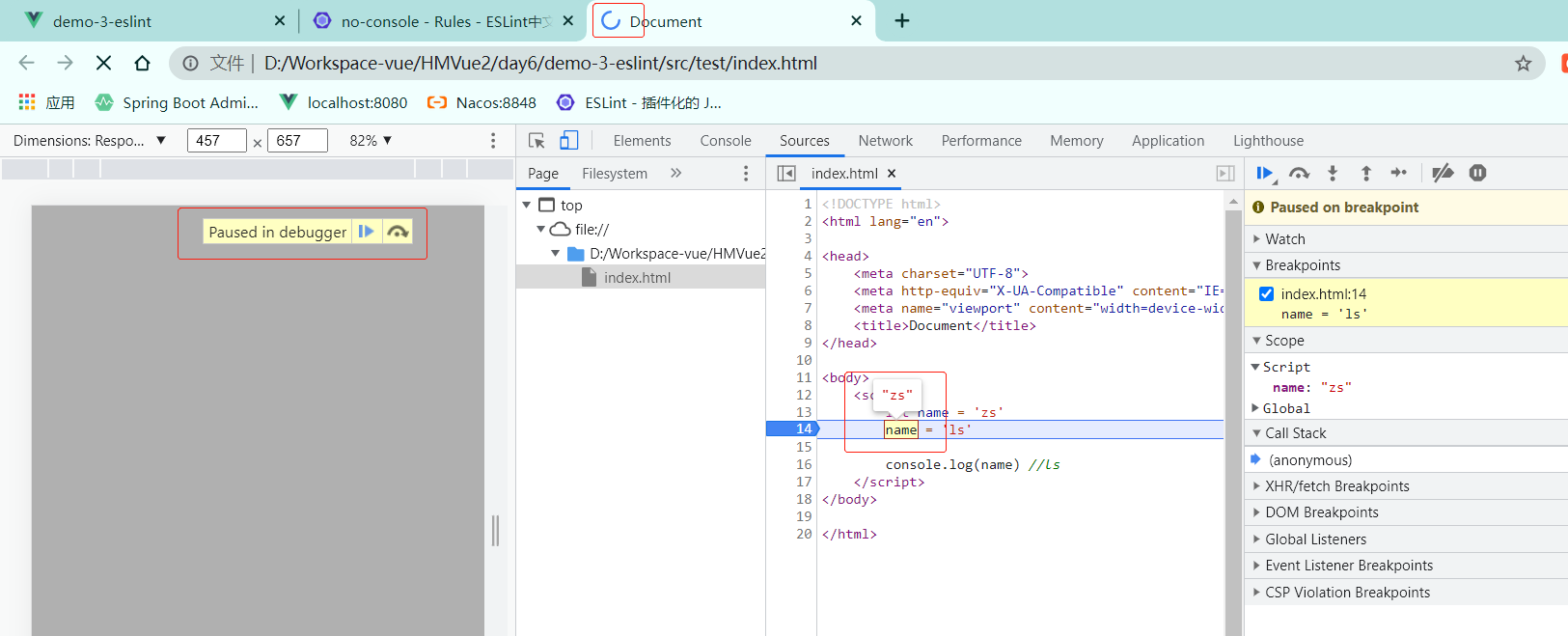This screenshot has height=636, width=1568.
Task: Switch to the Lighthouse tab
Action: [x=1268, y=141]
